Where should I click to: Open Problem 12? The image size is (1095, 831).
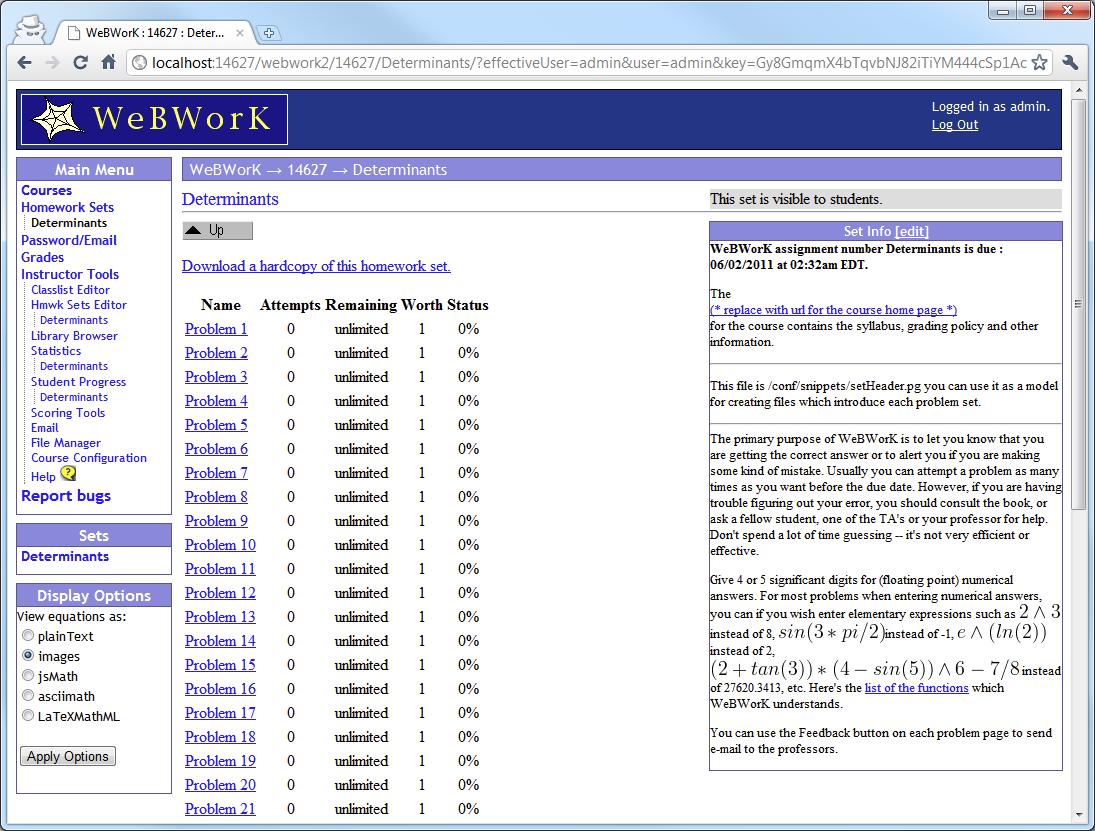pos(220,593)
